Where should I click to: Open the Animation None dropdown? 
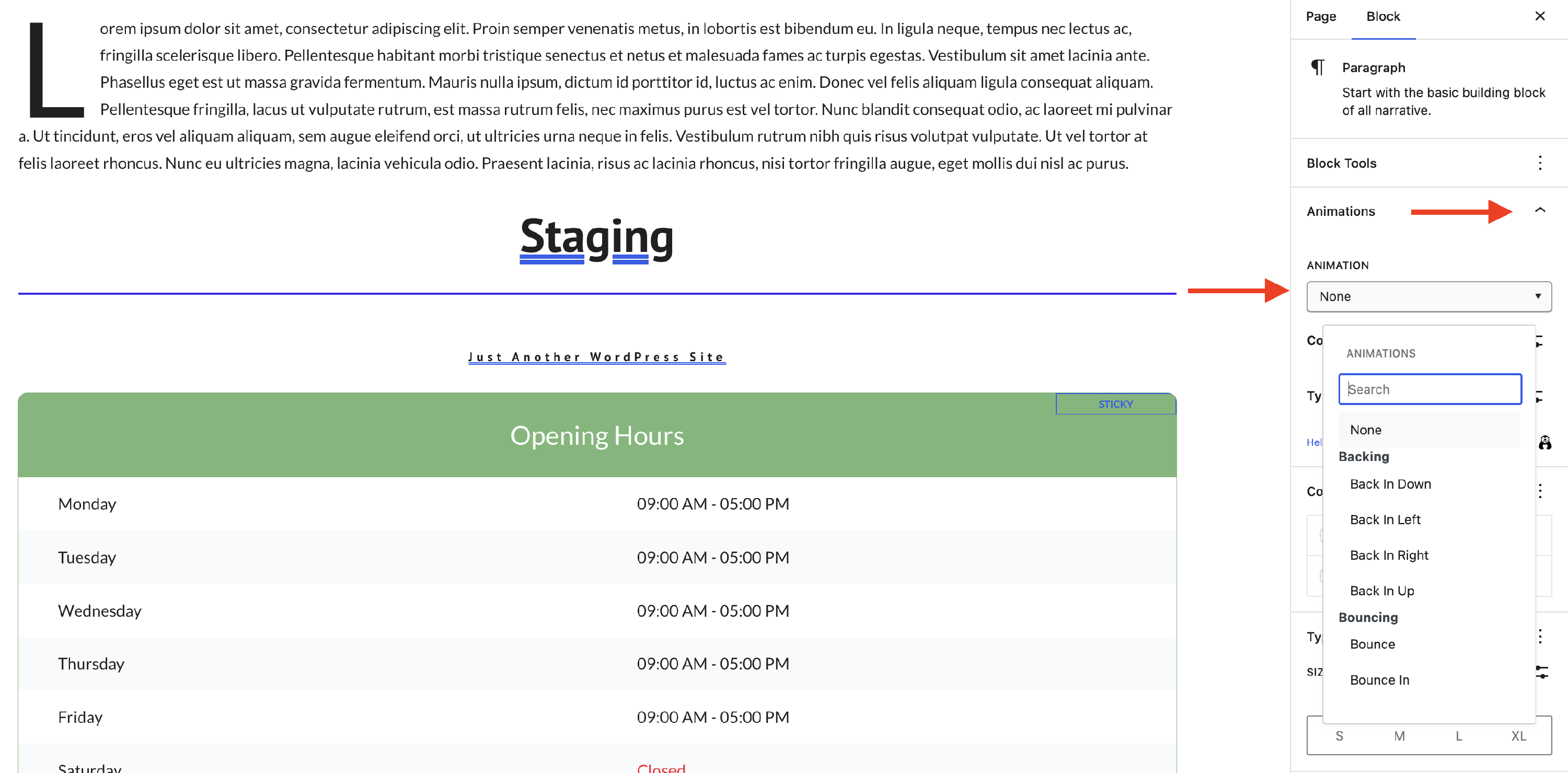[1428, 296]
